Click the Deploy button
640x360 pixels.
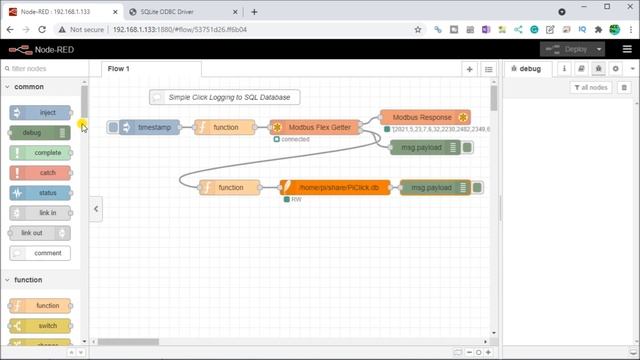coord(567,49)
